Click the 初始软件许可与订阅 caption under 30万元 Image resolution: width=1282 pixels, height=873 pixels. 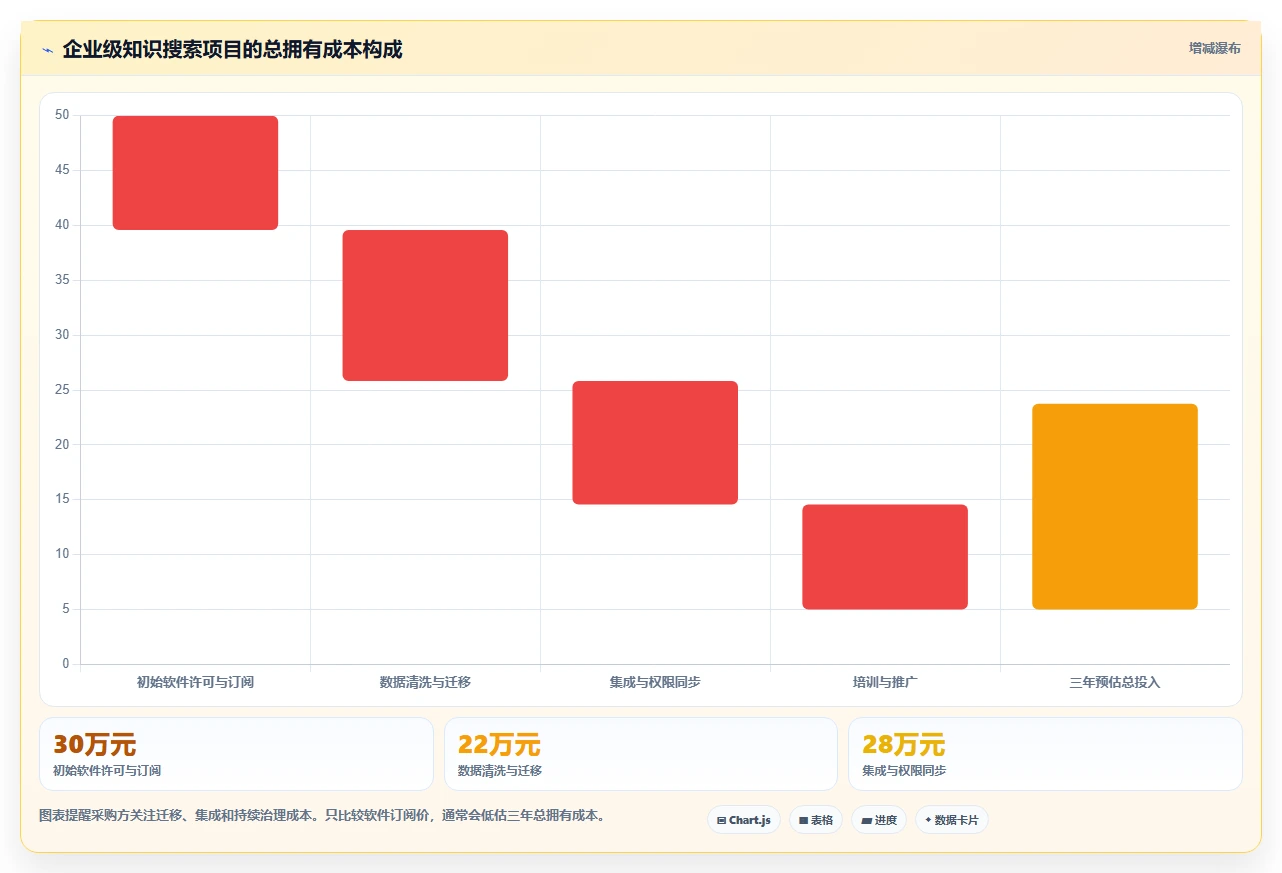pyautogui.click(x=107, y=771)
